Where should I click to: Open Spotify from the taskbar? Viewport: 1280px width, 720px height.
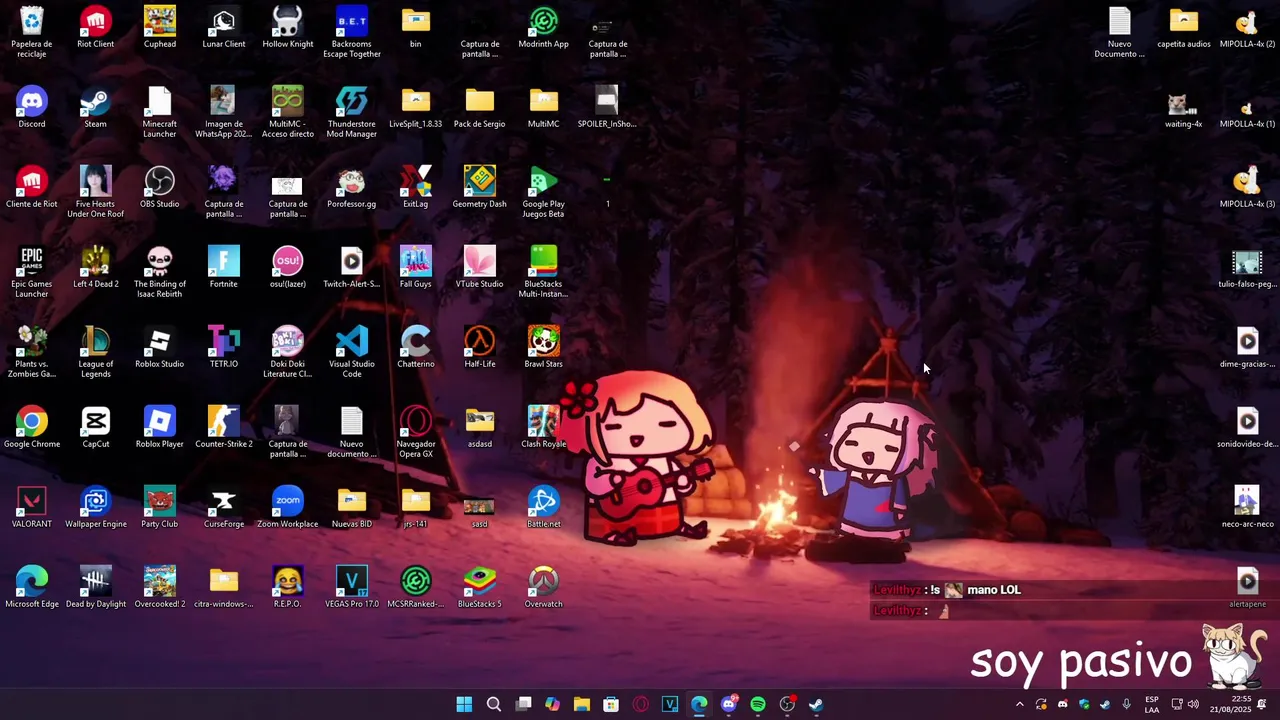click(758, 704)
